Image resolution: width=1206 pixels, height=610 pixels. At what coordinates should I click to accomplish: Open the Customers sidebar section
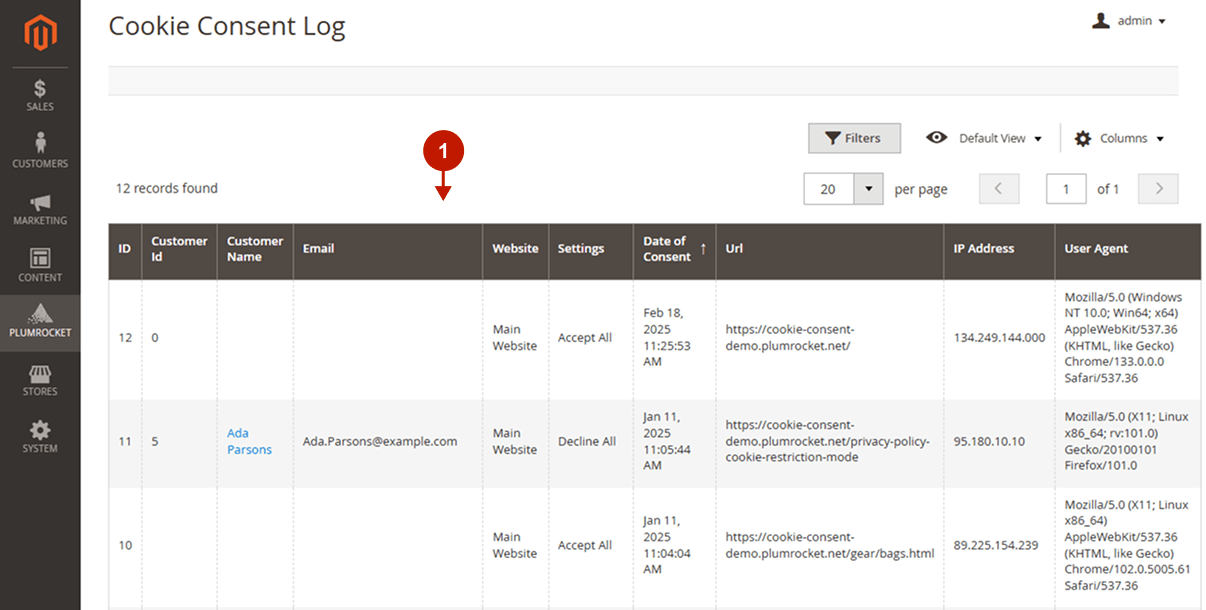click(40, 151)
